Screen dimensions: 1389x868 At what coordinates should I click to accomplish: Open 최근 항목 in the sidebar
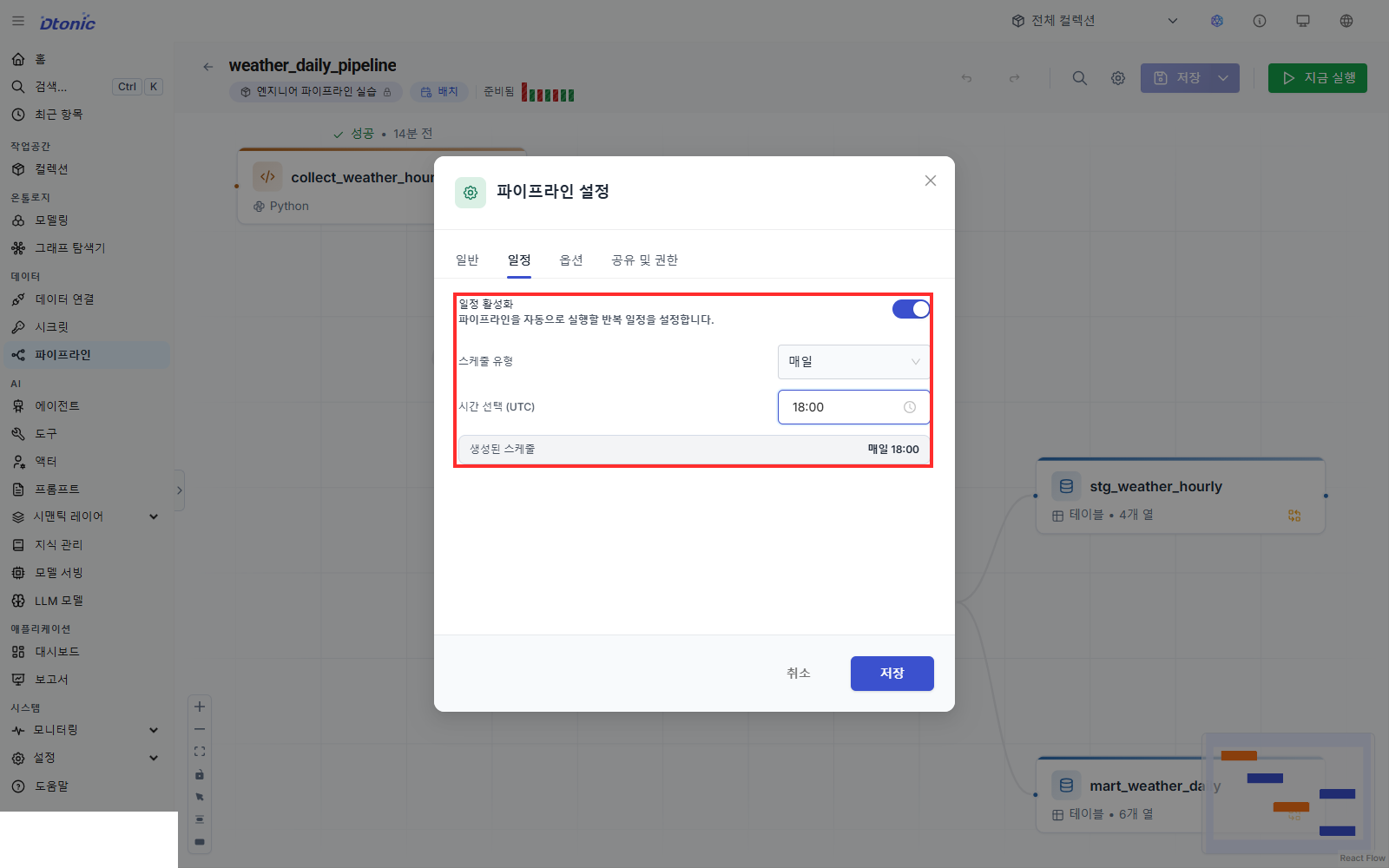click(x=87, y=115)
